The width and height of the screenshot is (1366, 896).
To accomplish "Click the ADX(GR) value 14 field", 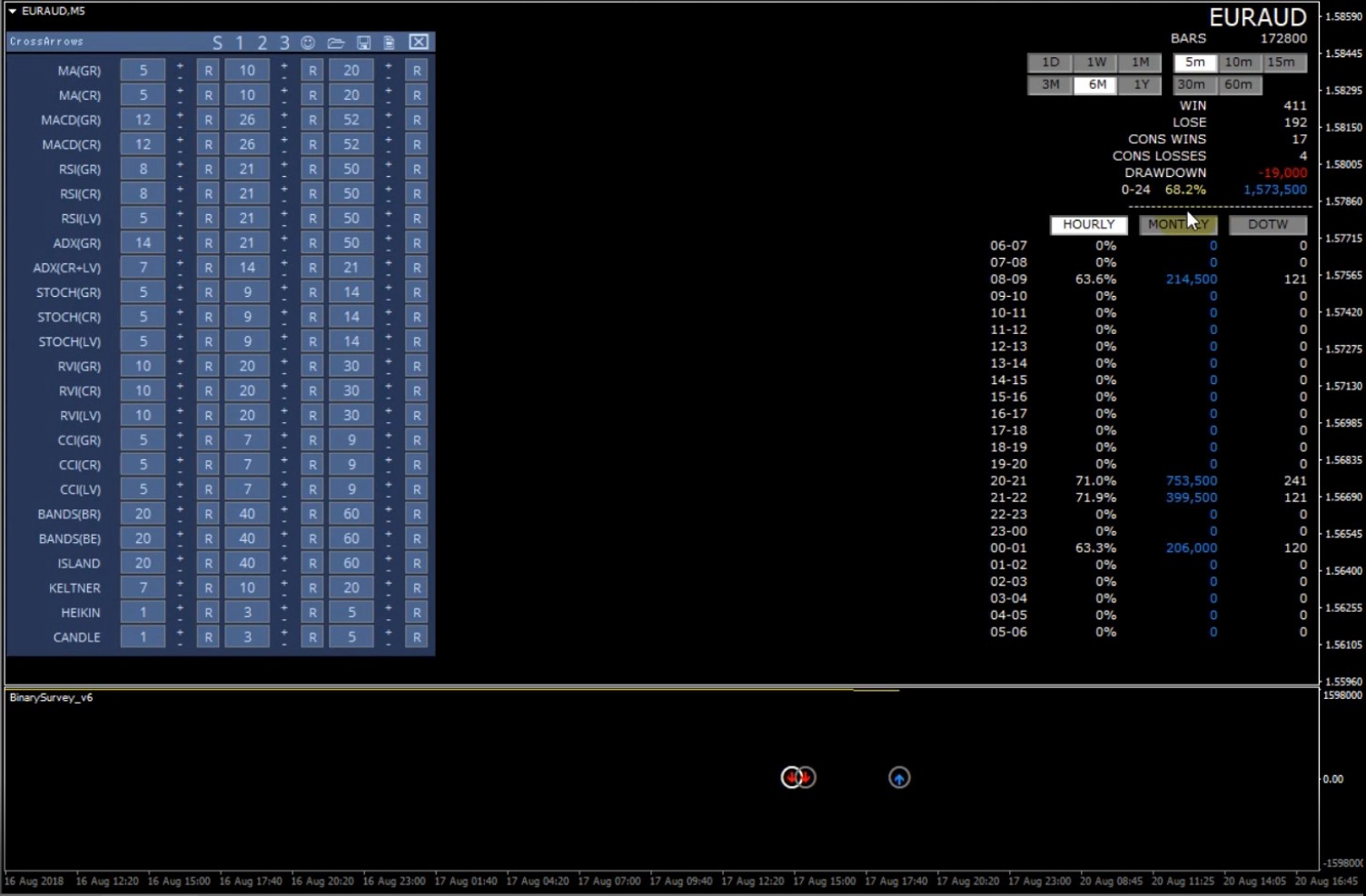I will 143,243.
